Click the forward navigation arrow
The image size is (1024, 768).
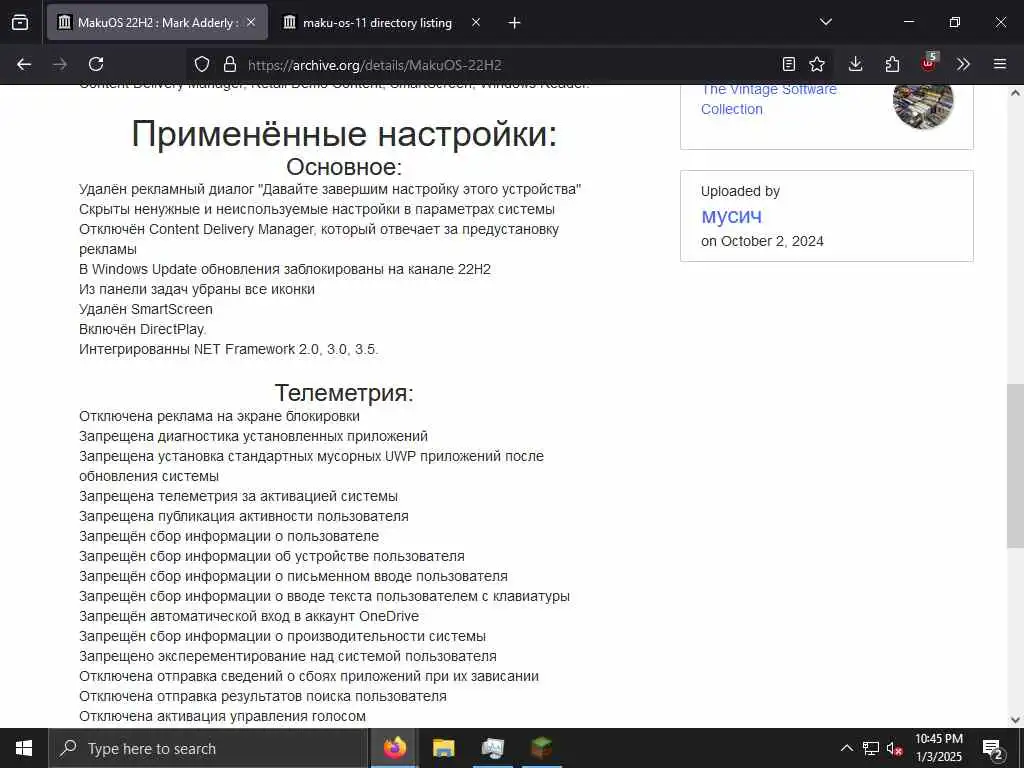(x=60, y=64)
